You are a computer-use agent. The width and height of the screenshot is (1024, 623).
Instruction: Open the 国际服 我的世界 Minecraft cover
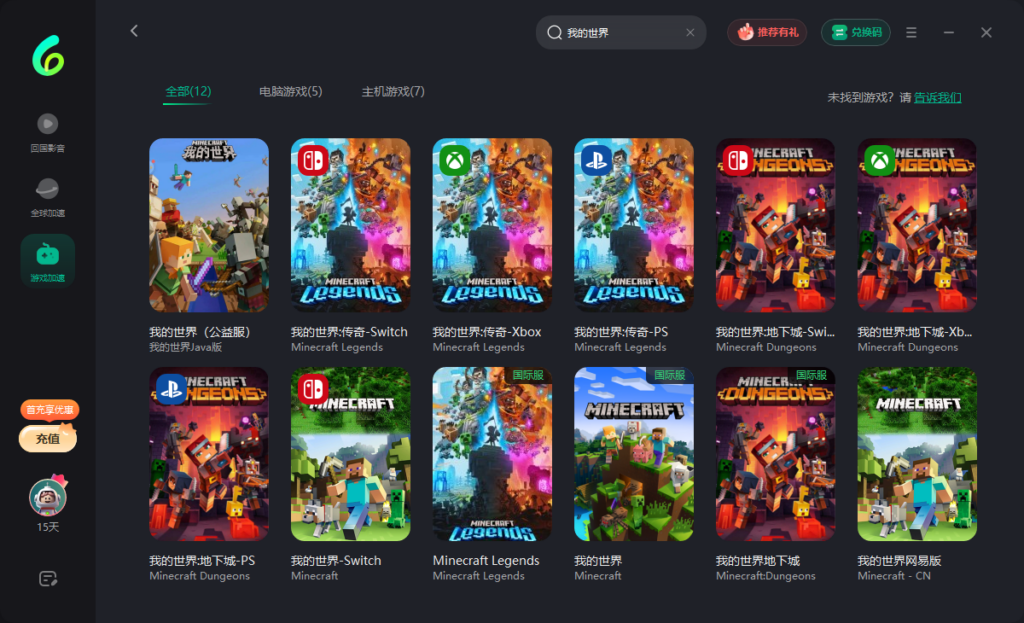pos(634,454)
